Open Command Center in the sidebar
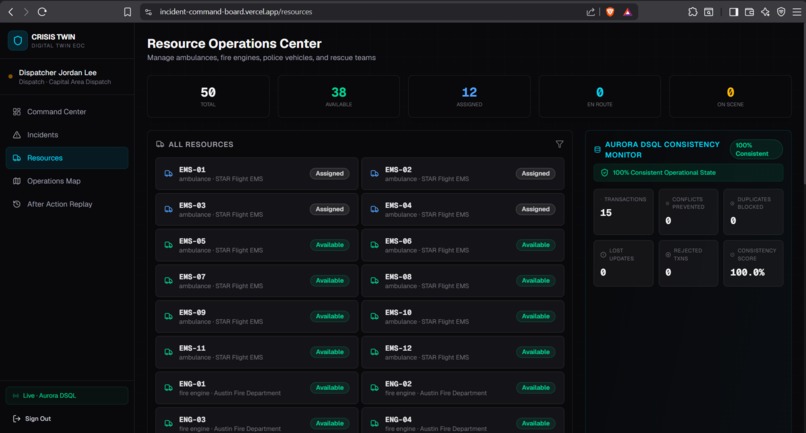The image size is (806, 433). tap(67, 112)
